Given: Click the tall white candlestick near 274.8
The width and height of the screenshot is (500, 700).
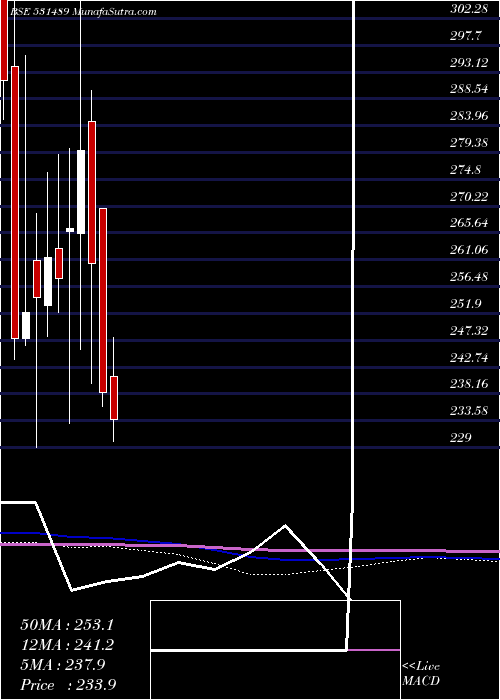Looking at the screenshot, I should (x=81, y=192).
